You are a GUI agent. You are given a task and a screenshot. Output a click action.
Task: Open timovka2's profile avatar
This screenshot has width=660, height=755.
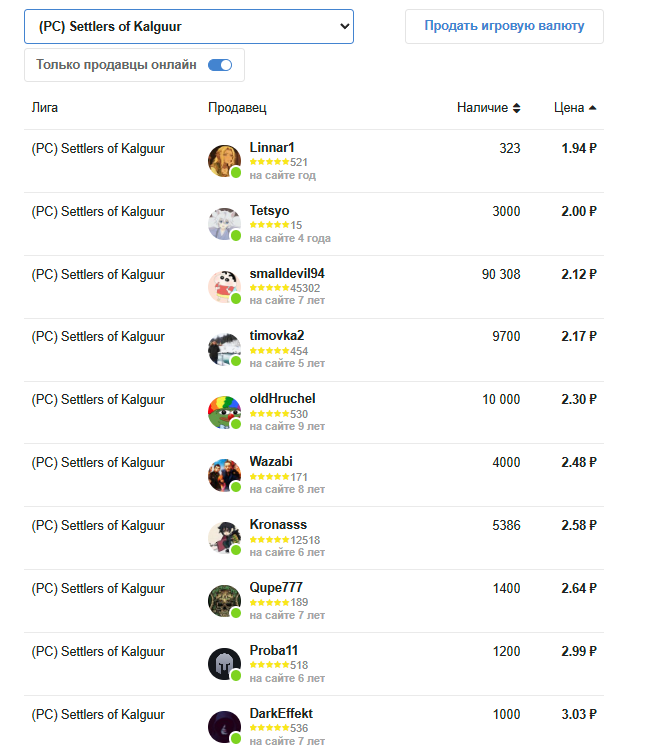(x=224, y=350)
